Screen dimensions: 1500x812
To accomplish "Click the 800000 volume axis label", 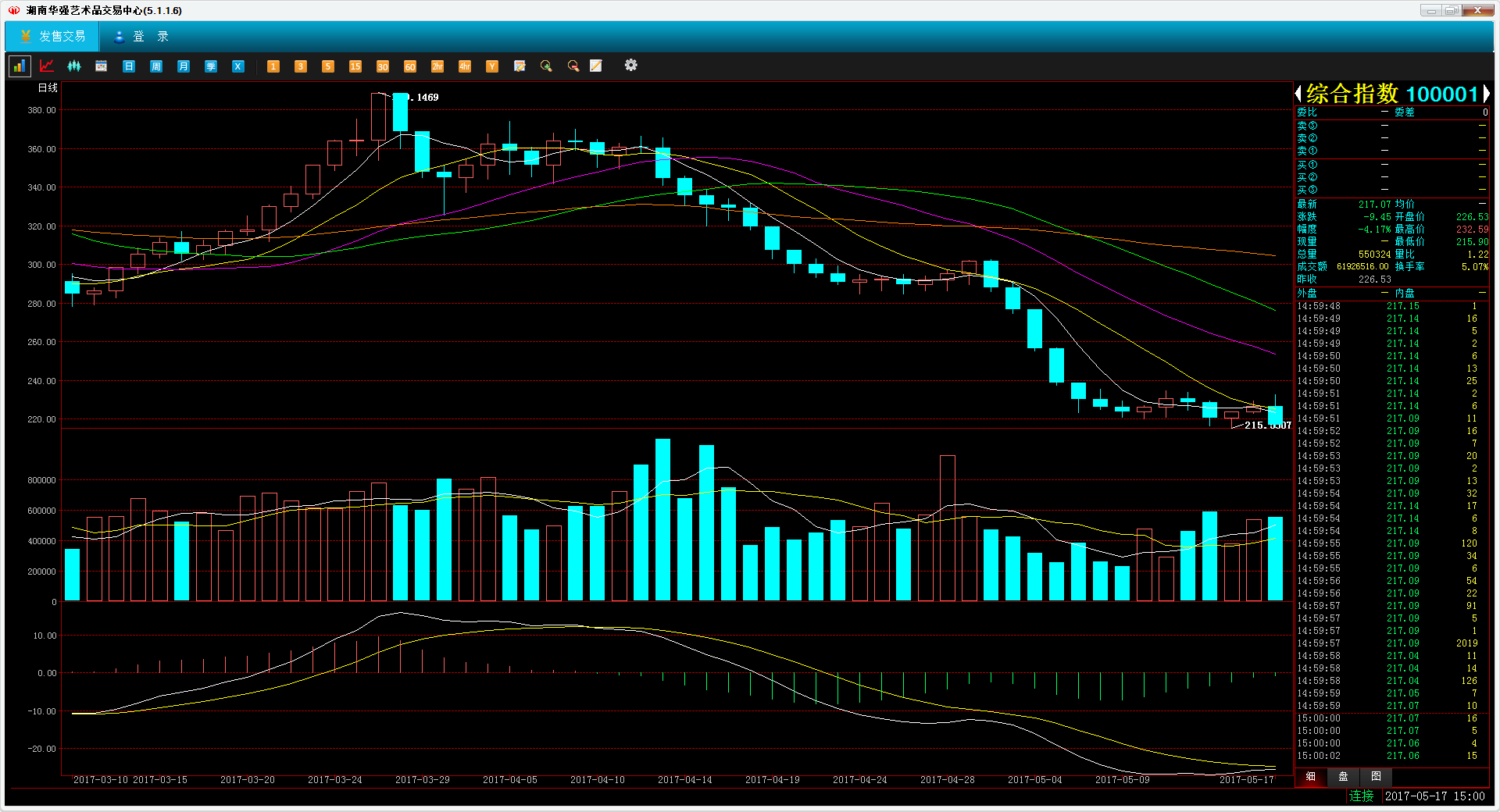I will (41, 481).
